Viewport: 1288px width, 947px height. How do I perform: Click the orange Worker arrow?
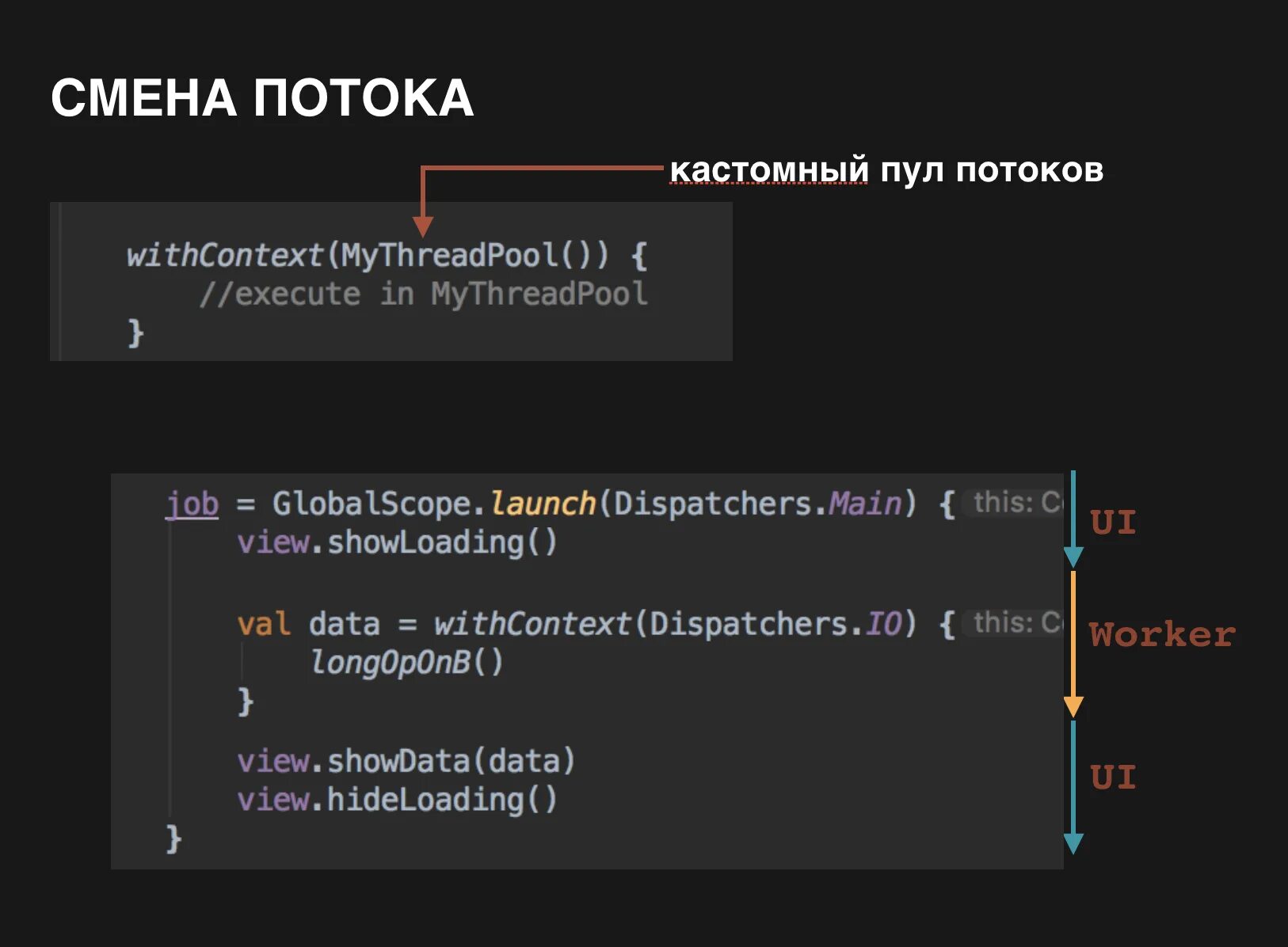pos(1074,641)
